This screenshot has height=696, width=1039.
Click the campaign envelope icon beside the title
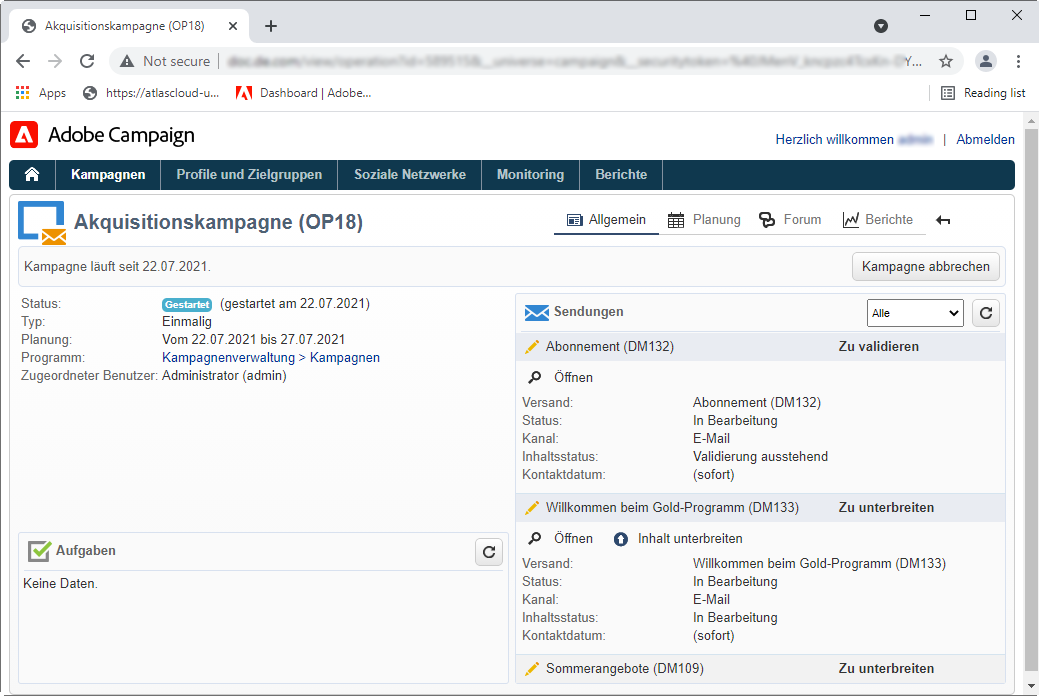pyautogui.click(x=42, y=223)
